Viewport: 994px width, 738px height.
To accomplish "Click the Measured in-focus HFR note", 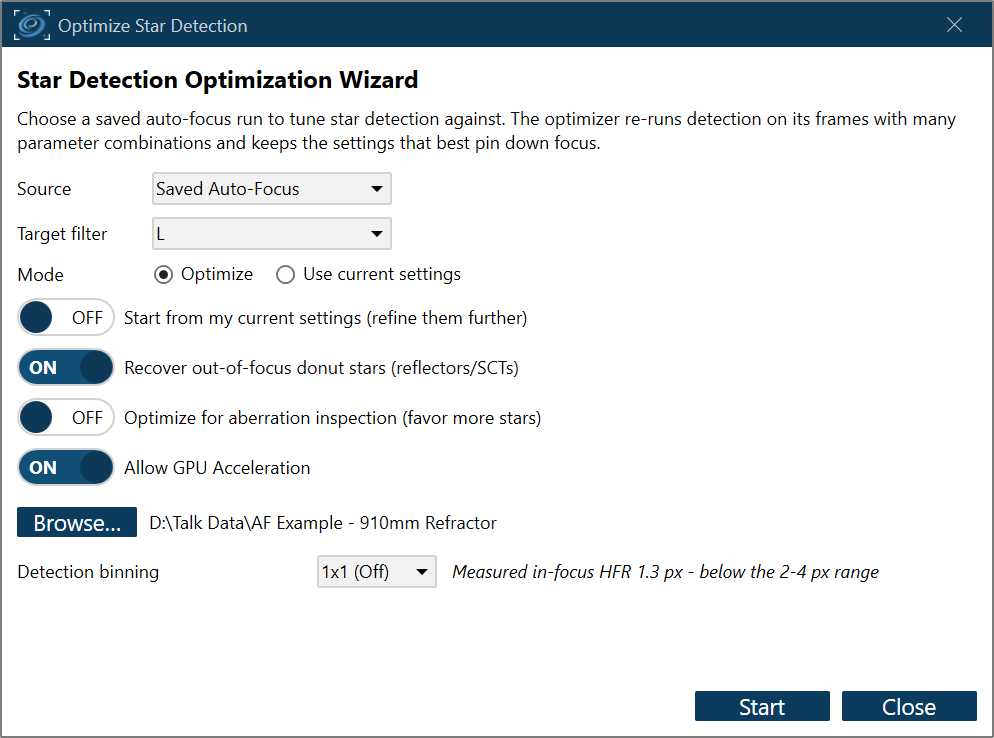I will point(665,572).
